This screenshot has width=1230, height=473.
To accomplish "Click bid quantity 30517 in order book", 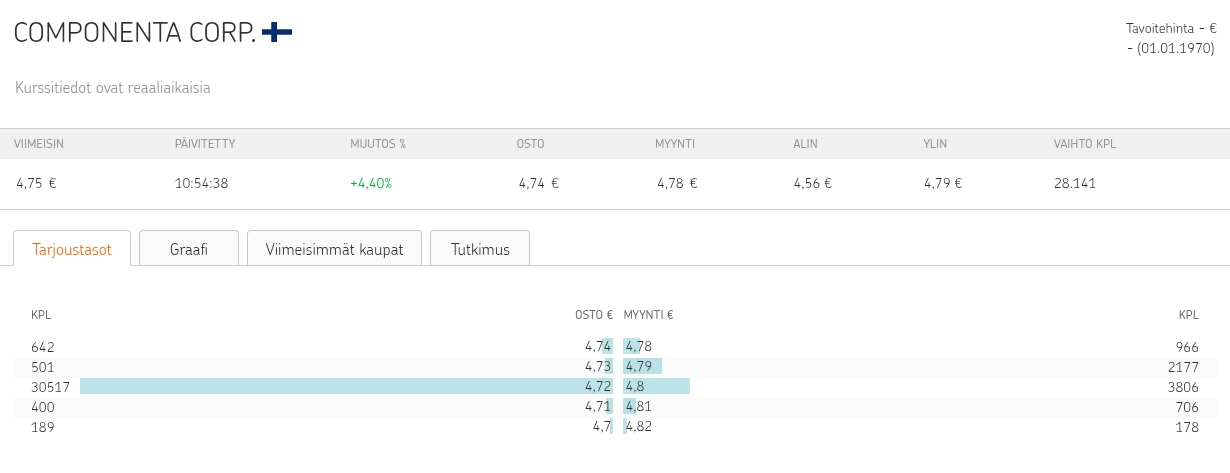I will pos(49,387).
